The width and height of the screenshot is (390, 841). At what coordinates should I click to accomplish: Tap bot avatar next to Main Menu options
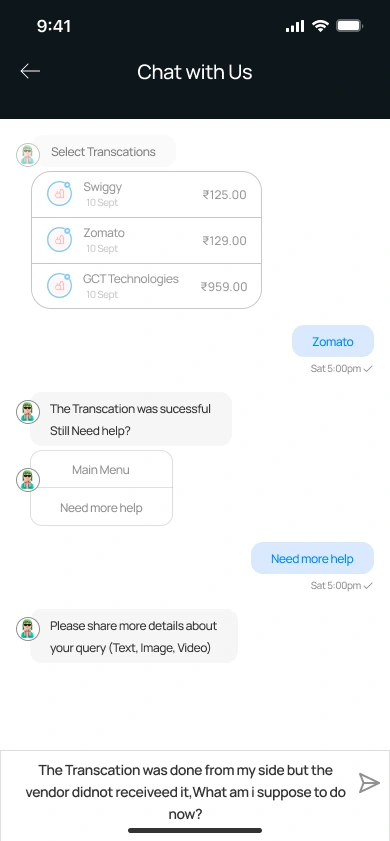(x=28, y=479)
